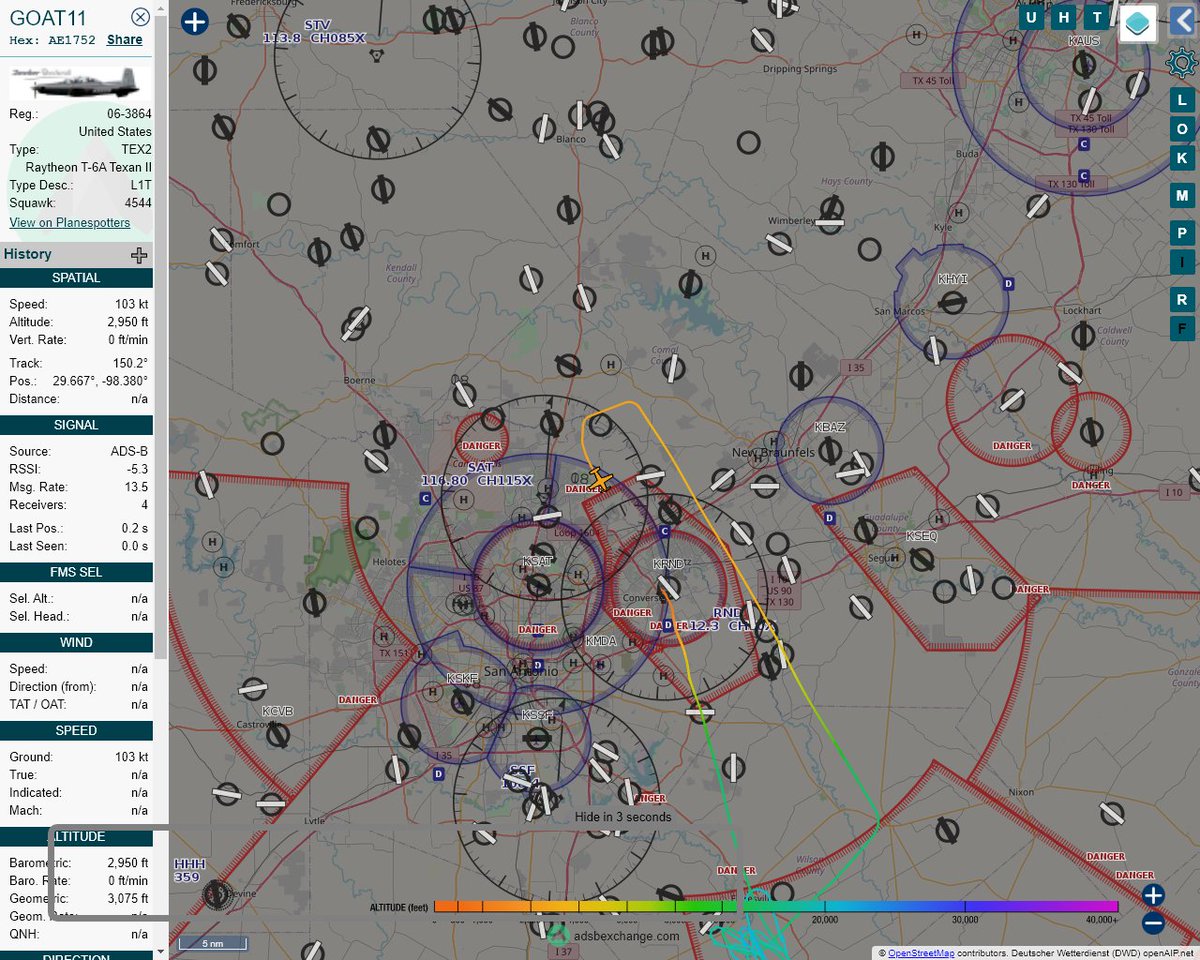Open the Share link

click(124, 39)
